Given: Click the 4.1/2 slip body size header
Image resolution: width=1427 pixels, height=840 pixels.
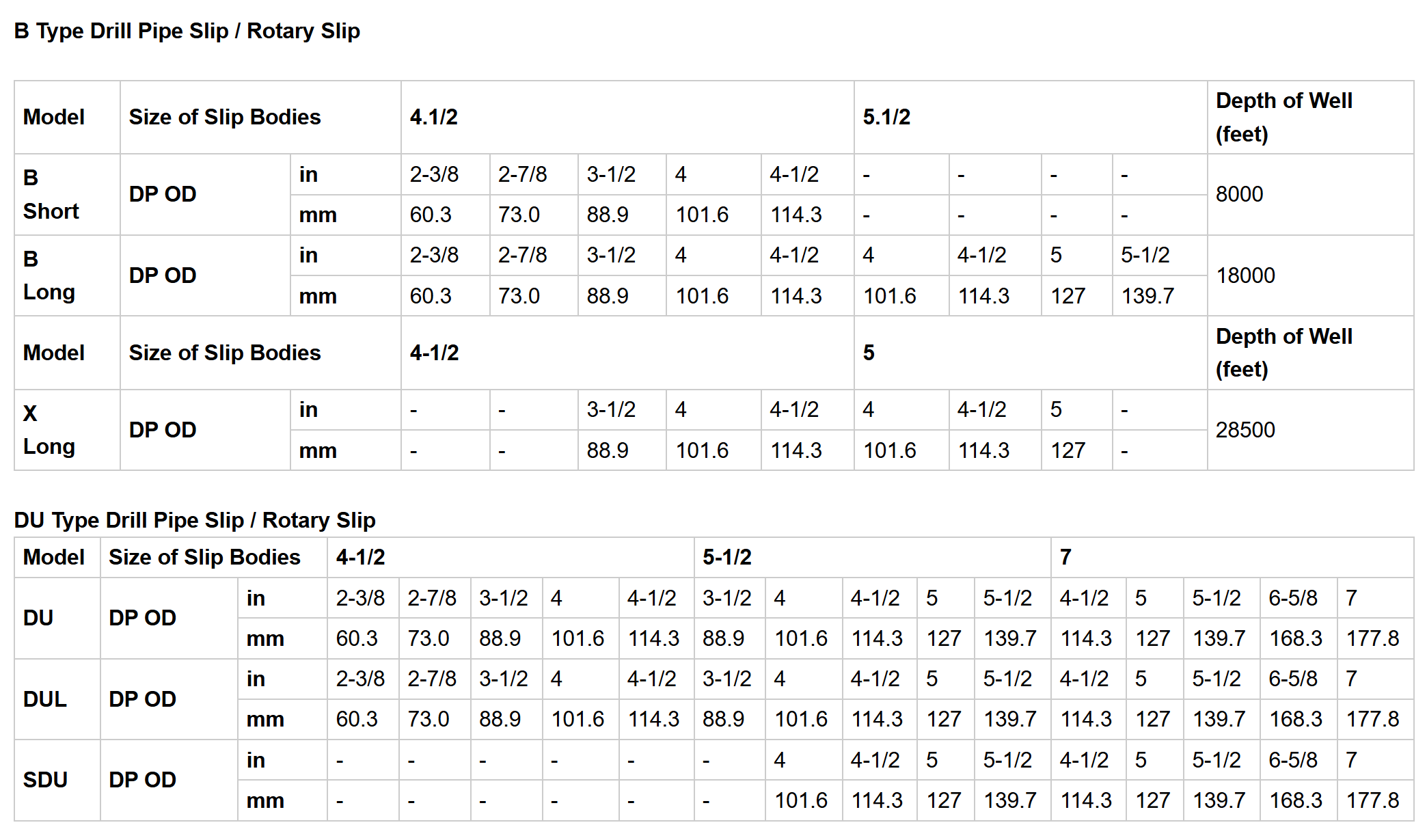Looking at the screenshot, I should (434, 117).
